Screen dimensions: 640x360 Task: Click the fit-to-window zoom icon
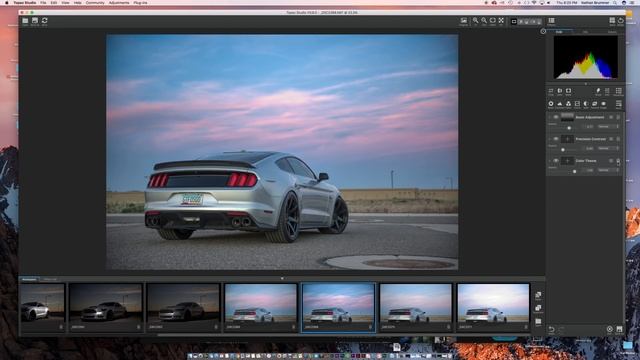(x=493, y=21)
